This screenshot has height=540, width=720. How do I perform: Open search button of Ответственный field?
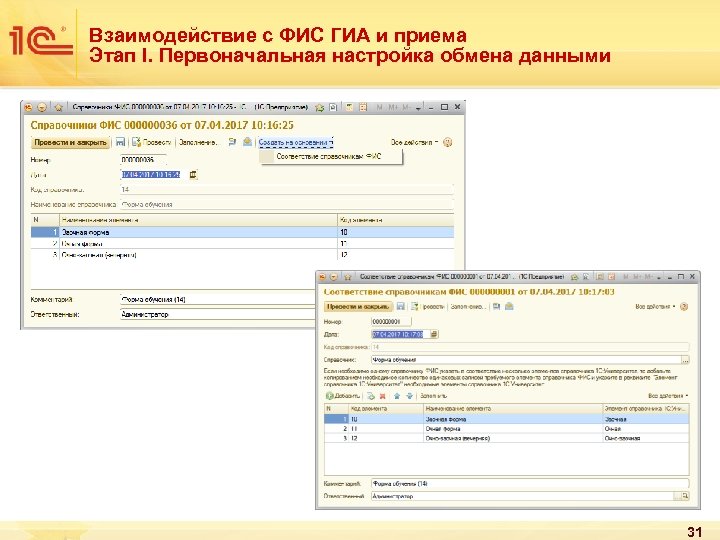click(x=684, y=496)
